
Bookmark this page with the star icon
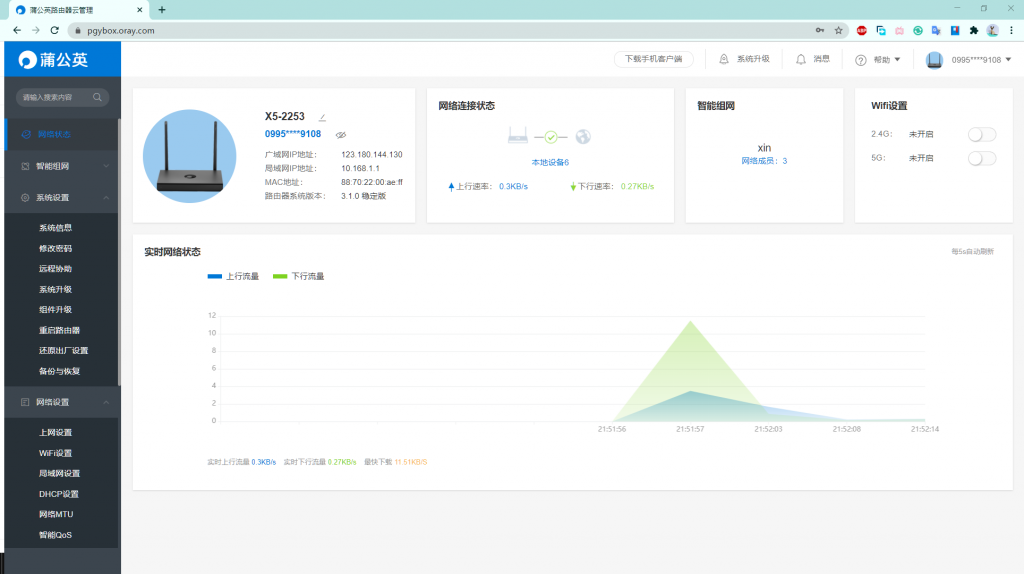point(838,30)
